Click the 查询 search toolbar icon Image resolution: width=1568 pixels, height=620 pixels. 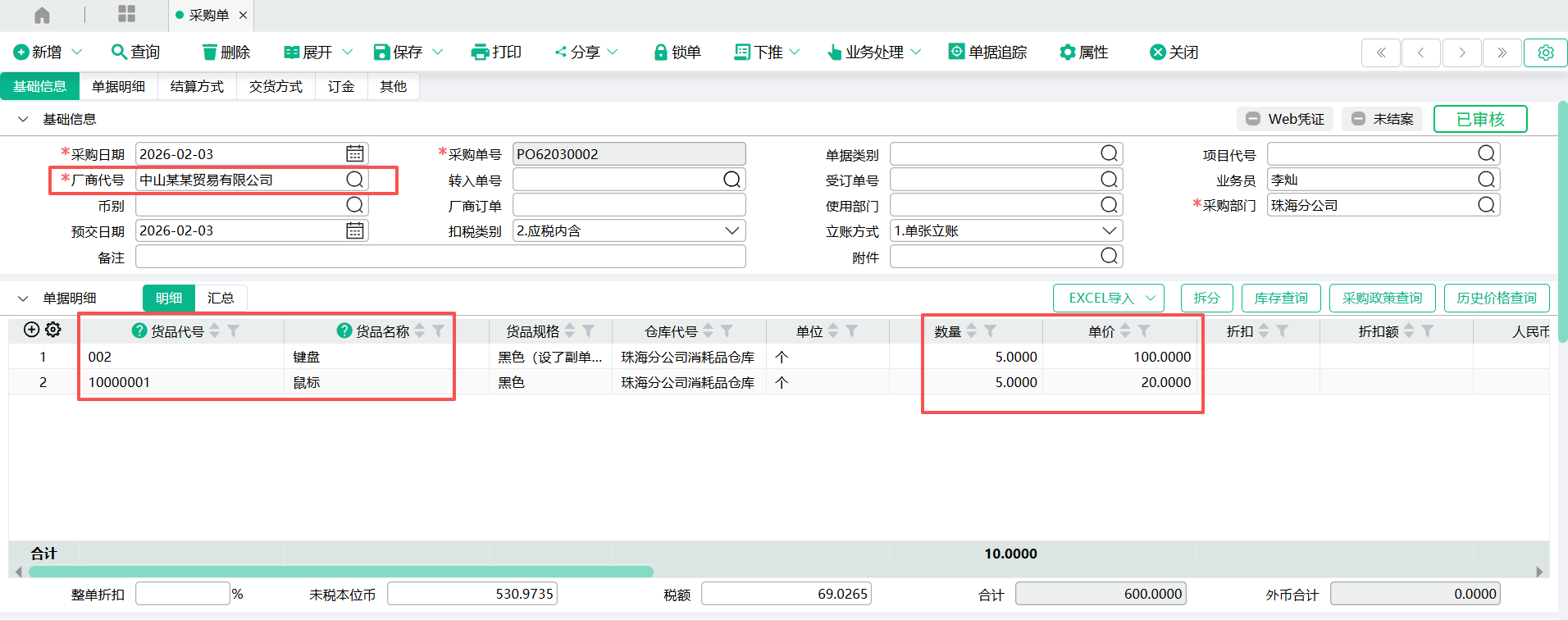(x=119, y=52)
